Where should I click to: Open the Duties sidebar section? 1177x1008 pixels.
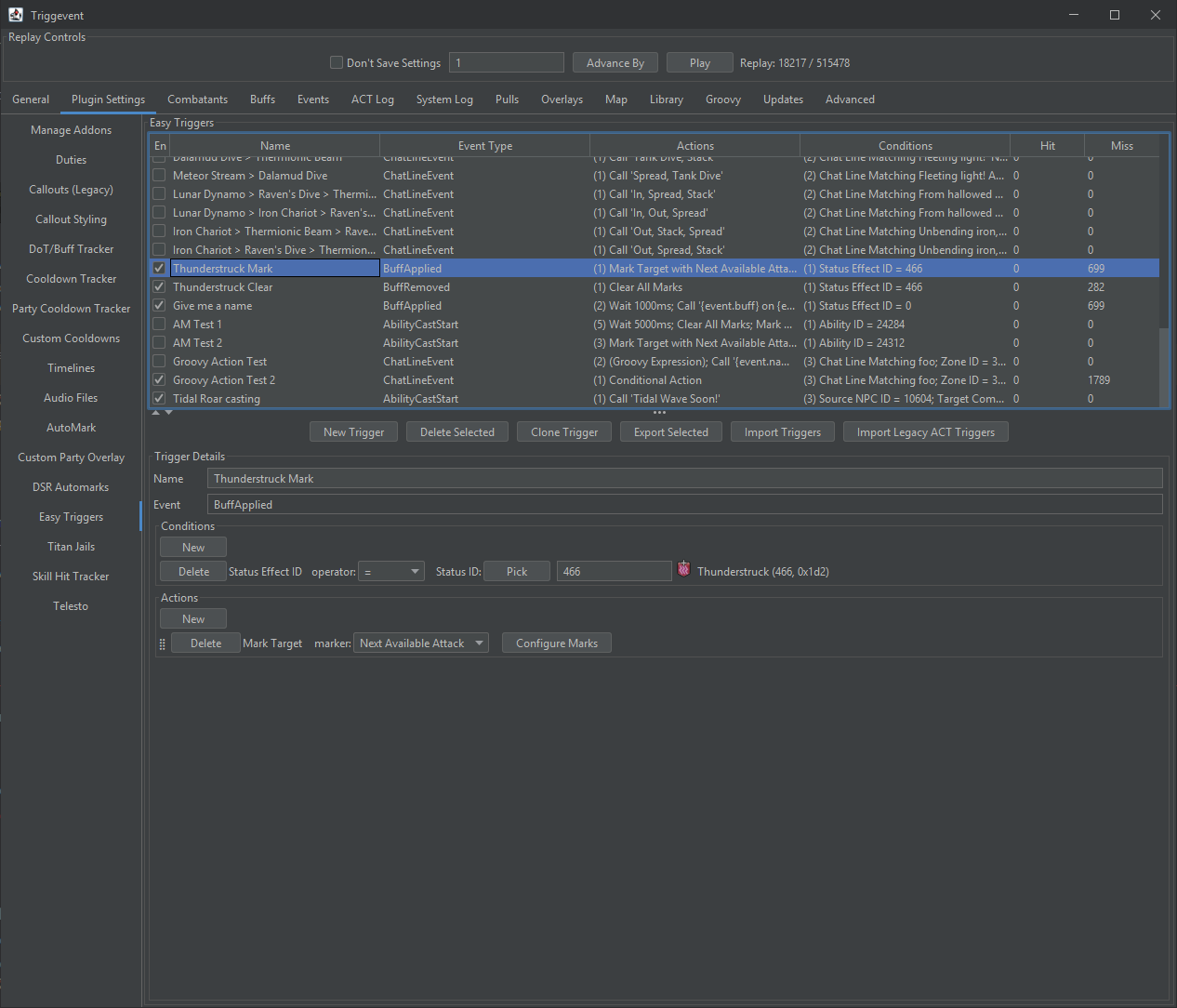click(x=72, y=160)
